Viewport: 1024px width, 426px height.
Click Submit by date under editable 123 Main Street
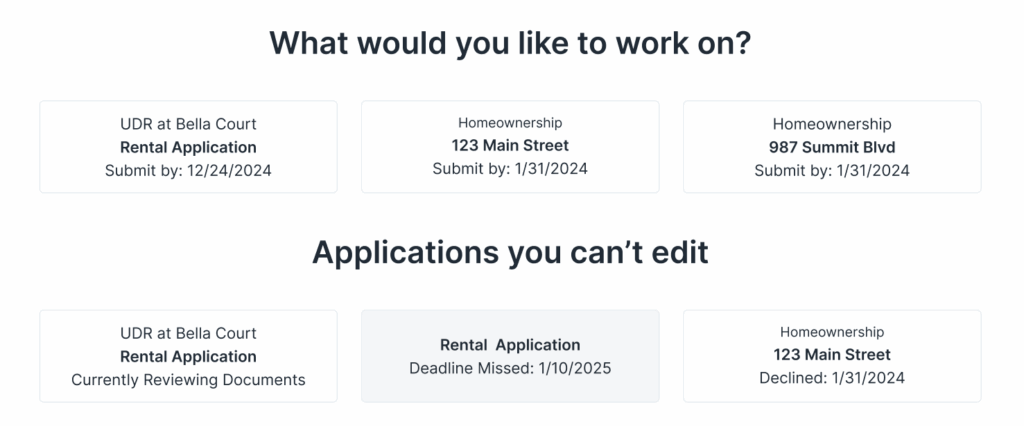pyautogui.click(x=510, y=169)
